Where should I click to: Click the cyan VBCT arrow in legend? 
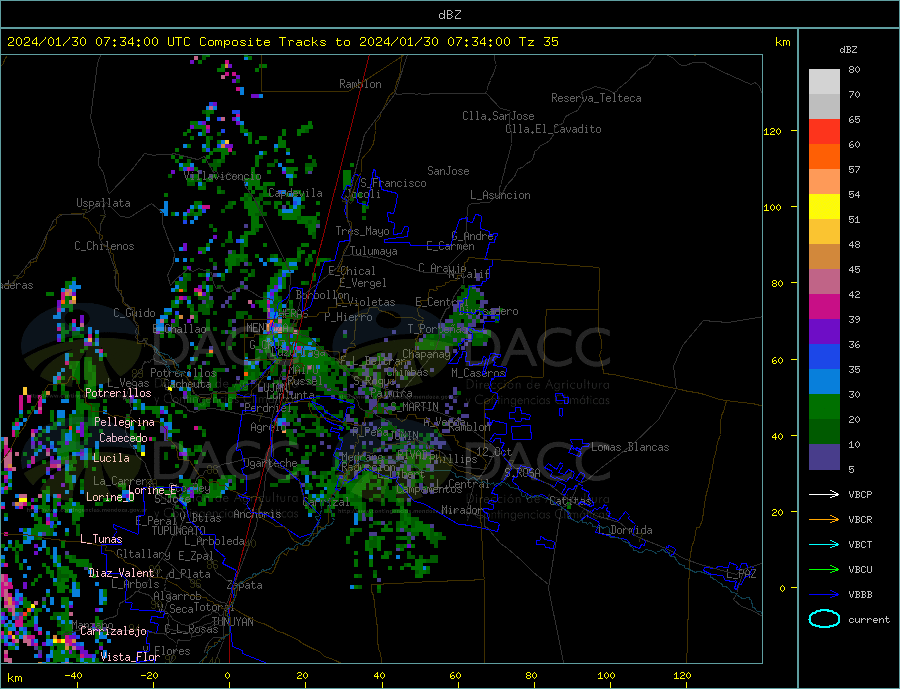pyautogui.click(x=824, y=544)
